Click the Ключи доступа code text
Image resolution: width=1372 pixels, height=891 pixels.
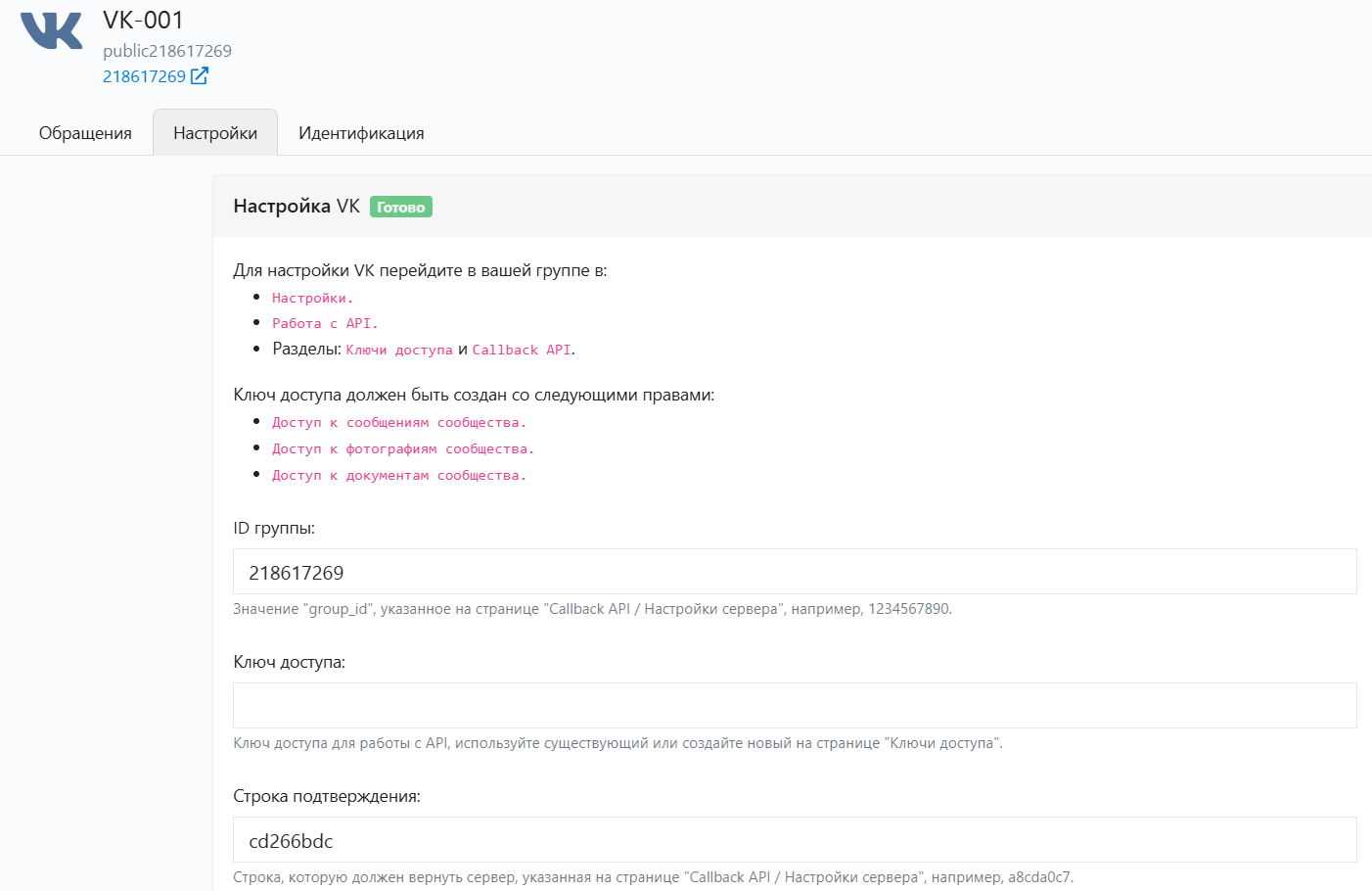tap(399, 350)
